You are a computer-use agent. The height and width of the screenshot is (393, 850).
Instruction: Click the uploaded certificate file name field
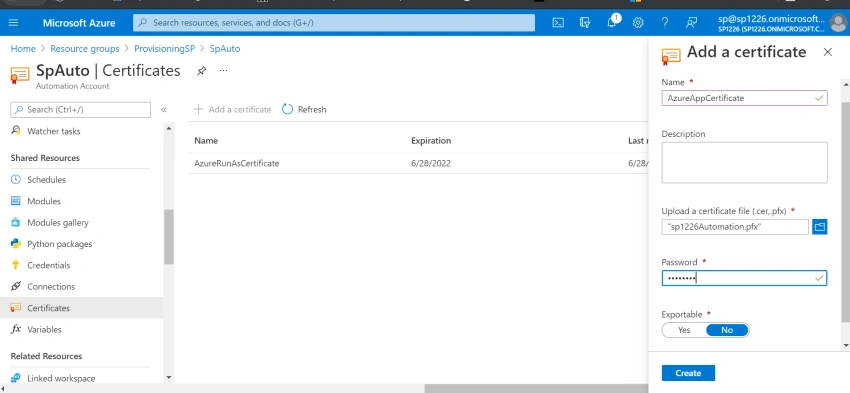[735, 227]
